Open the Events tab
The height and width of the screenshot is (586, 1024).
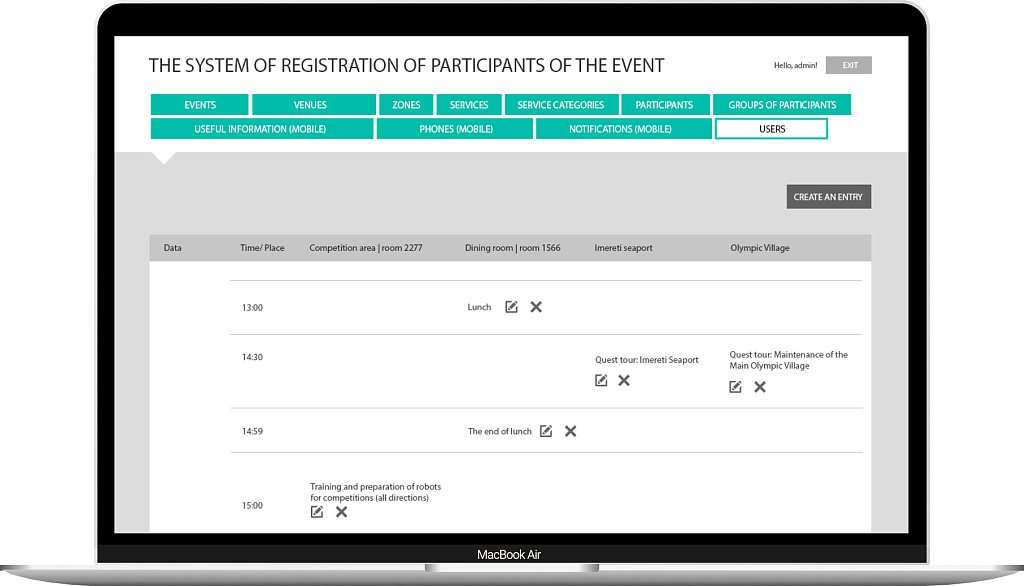point(200,105)
